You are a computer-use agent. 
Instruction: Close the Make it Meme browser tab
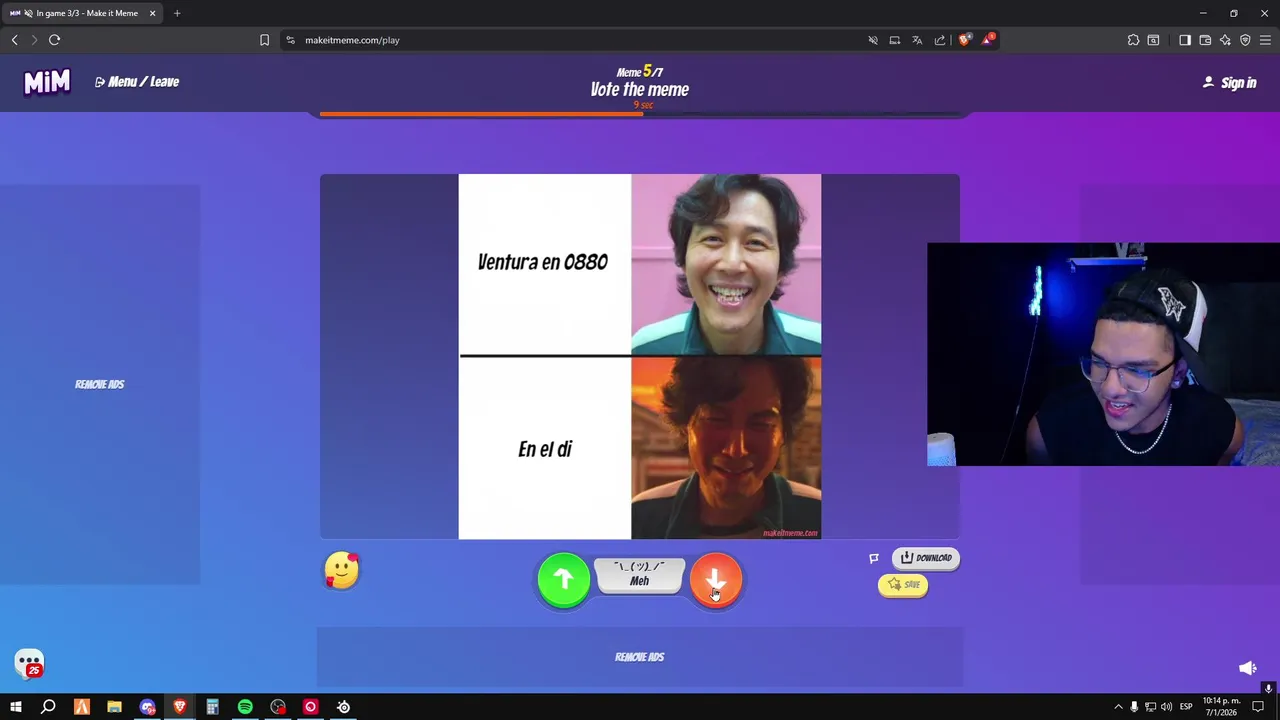pyautogui.click(x=152, y=13)
